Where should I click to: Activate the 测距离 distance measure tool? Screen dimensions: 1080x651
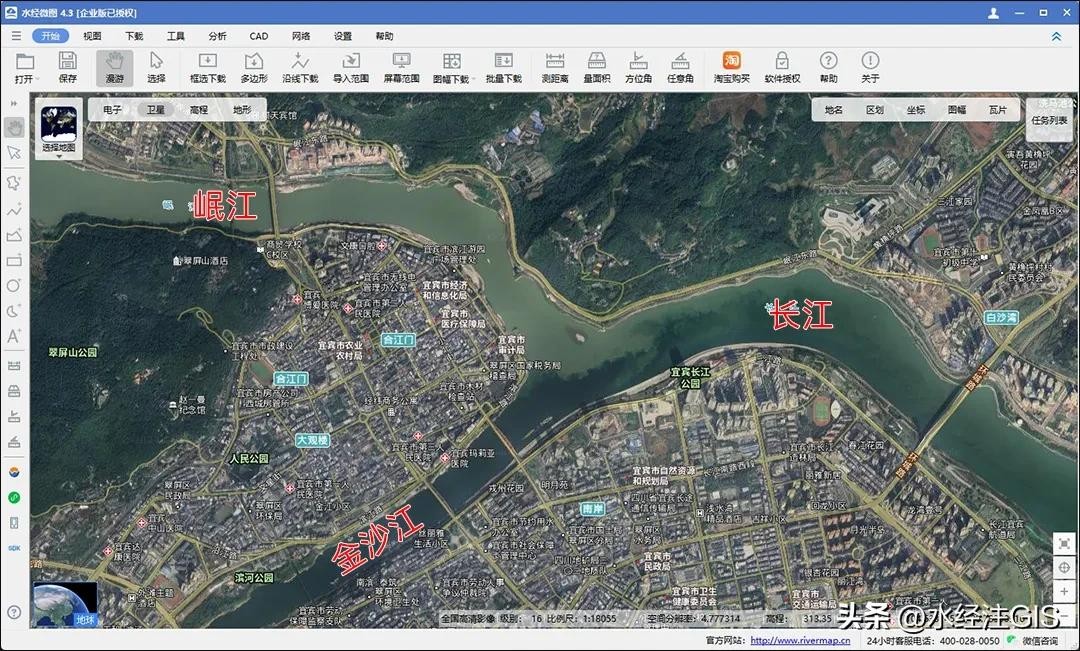555,67
